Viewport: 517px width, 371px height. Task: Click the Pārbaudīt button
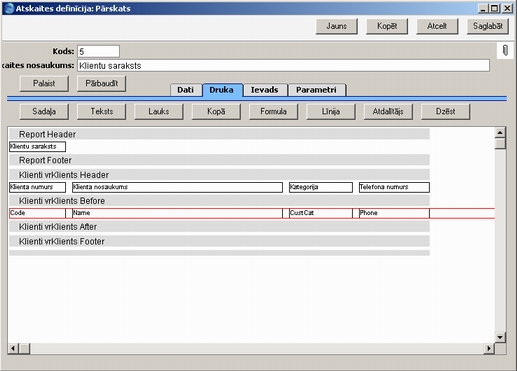102,83
